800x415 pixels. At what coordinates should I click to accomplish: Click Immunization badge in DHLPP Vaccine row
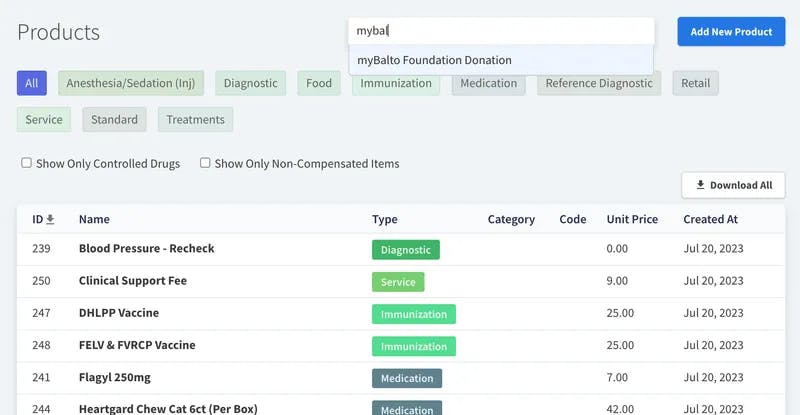414,314
